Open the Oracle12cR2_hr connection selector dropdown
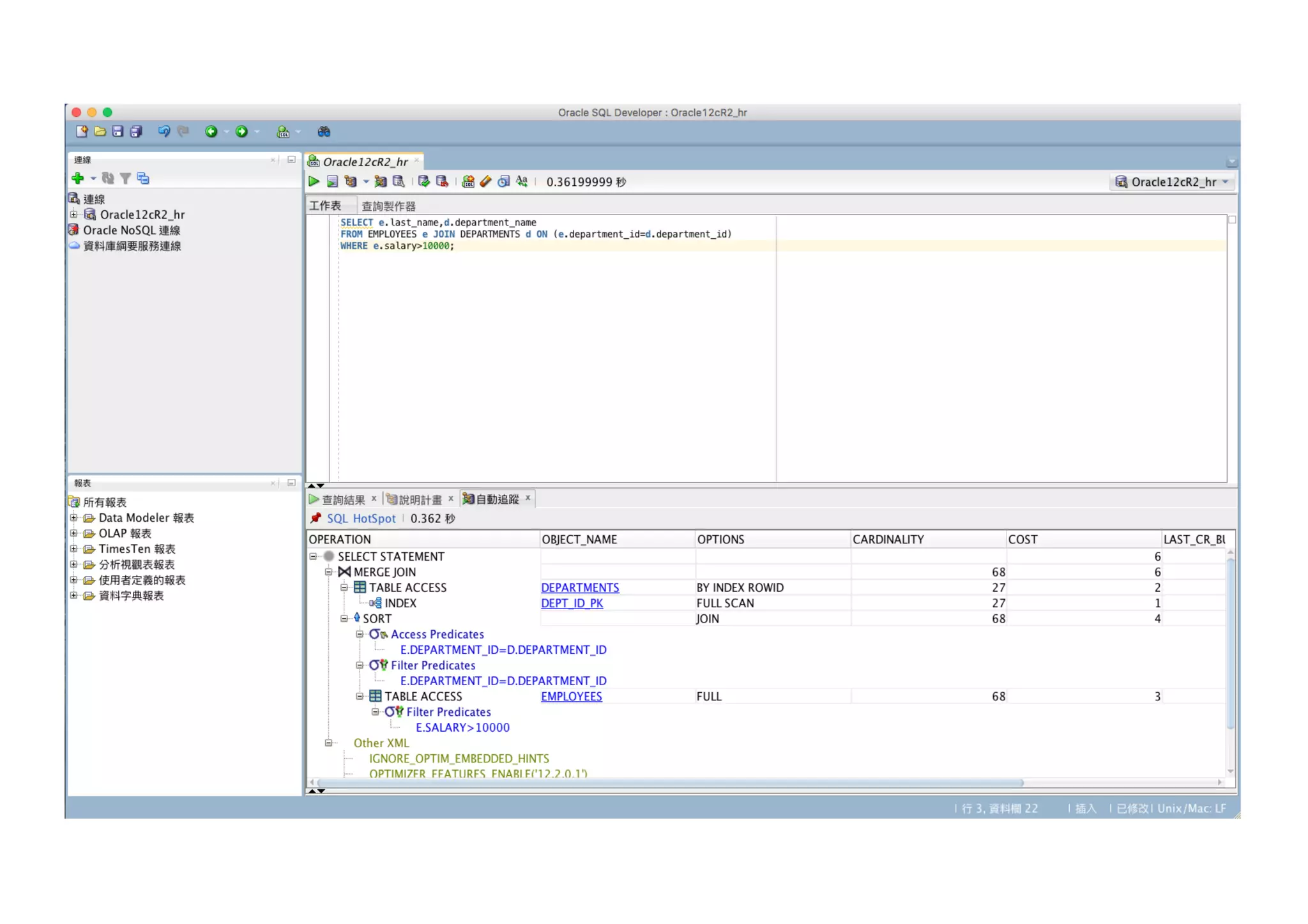 1173,182
